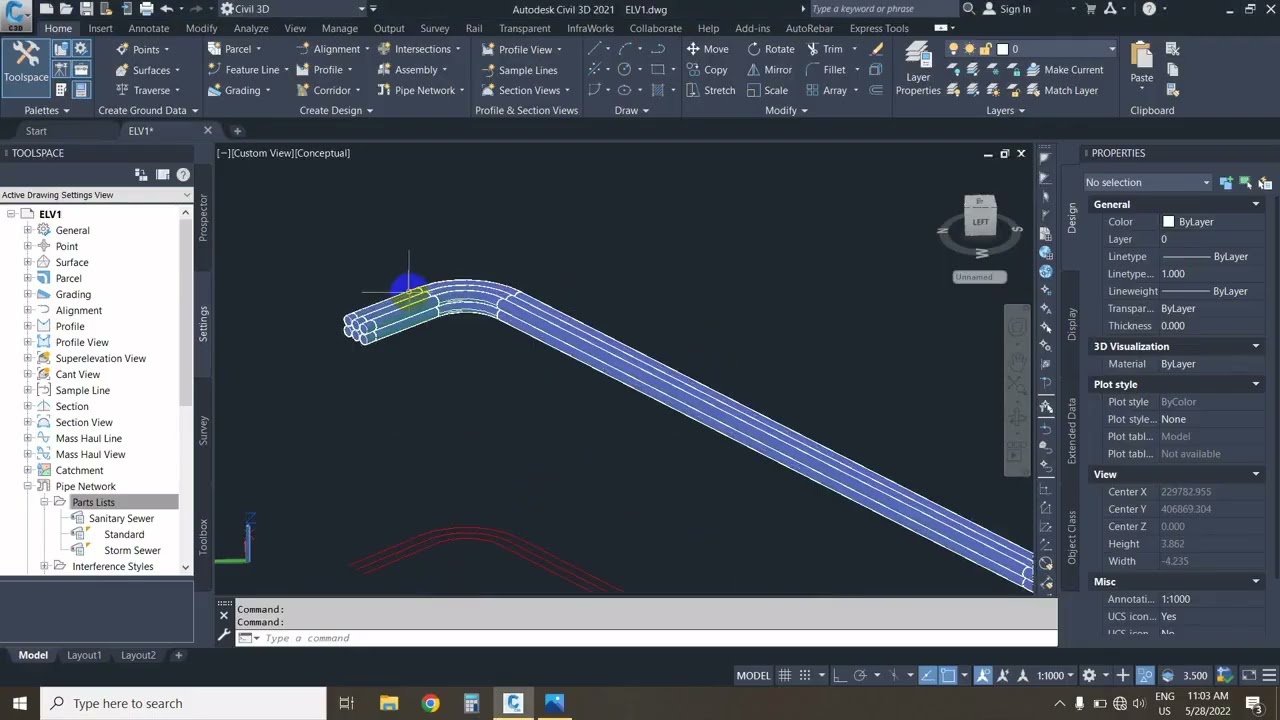Select the Mirror tool
The image size is (1280, 720).
(770, 70)
